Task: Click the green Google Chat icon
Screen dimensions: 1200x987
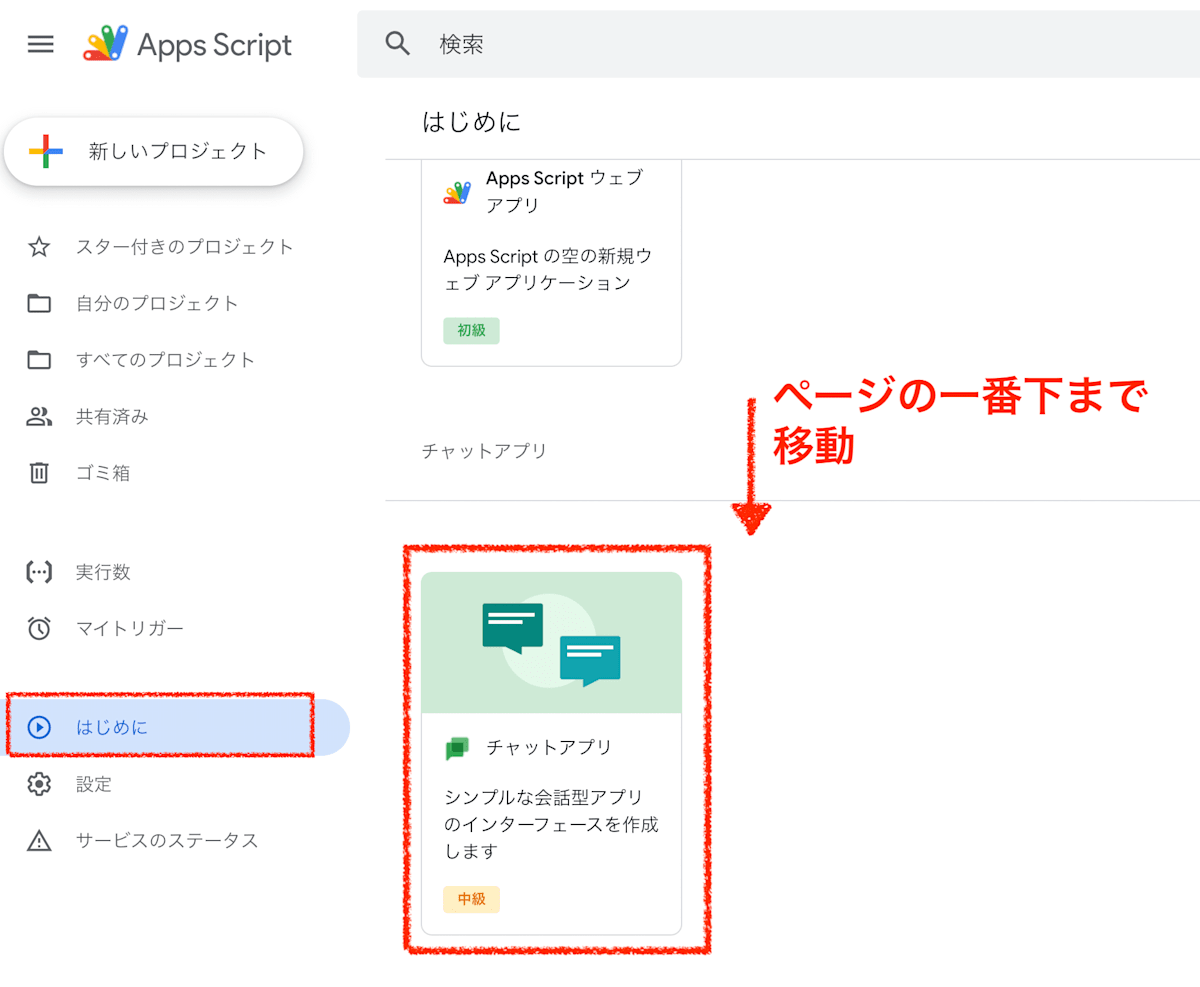Action: click(457, 748)
